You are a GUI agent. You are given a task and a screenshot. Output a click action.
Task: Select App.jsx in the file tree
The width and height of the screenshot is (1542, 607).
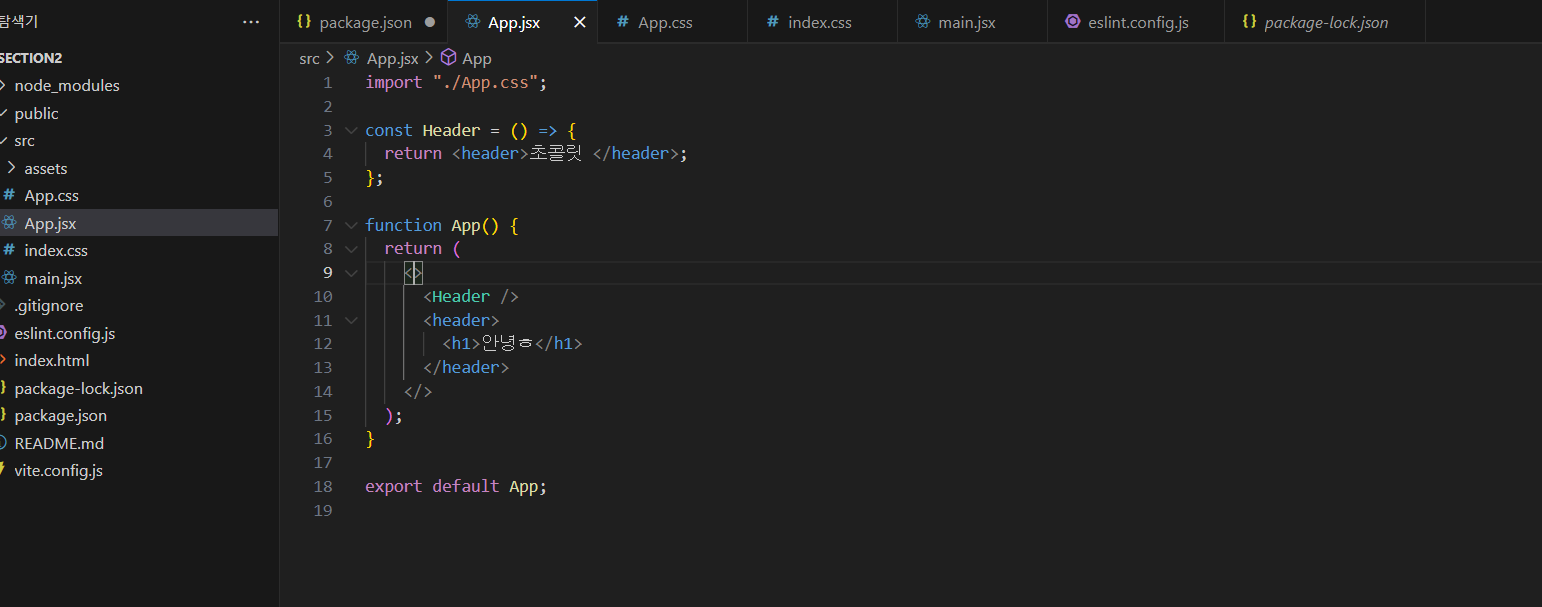pos(50,223)
